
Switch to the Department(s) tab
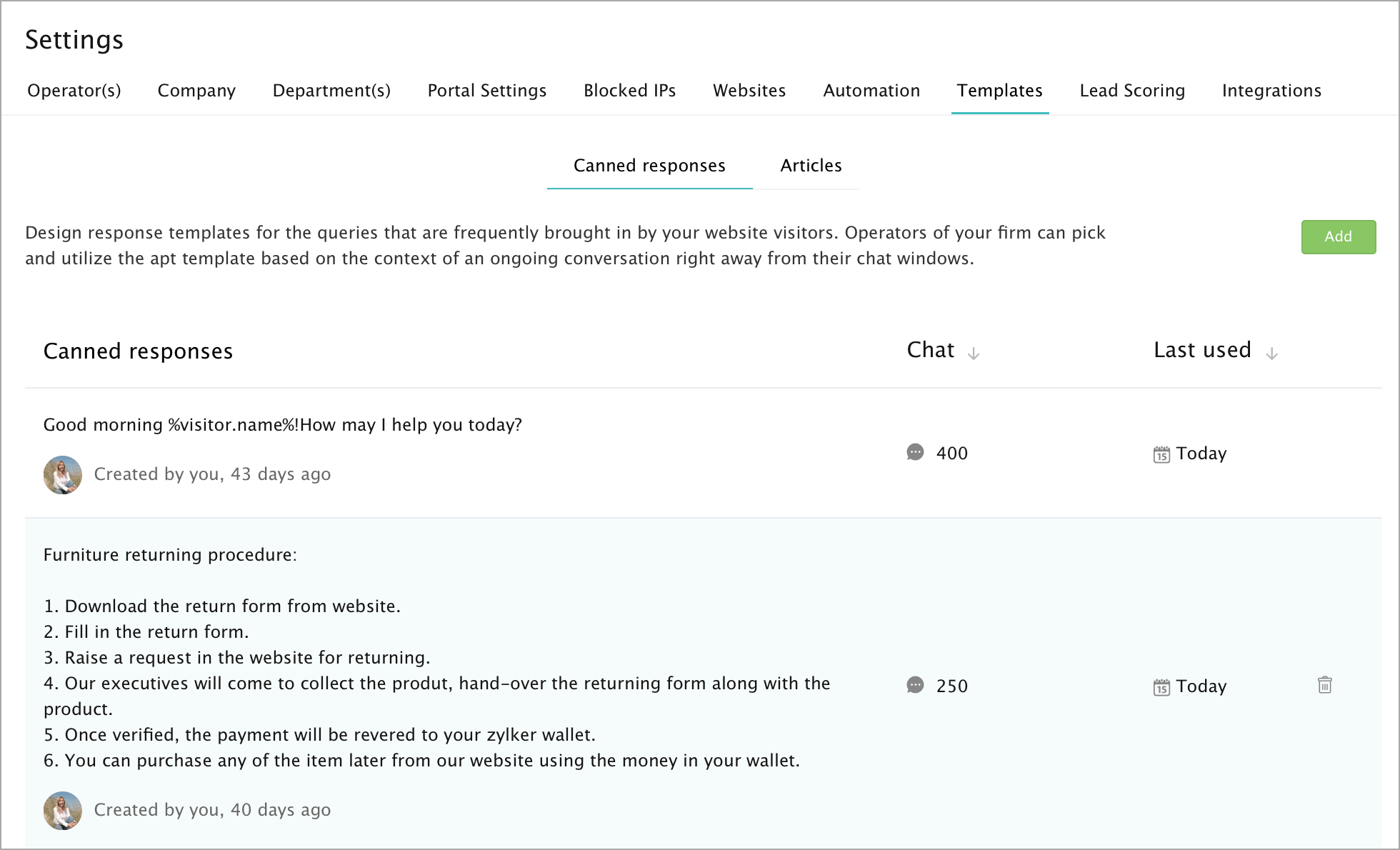click(331, 91)
